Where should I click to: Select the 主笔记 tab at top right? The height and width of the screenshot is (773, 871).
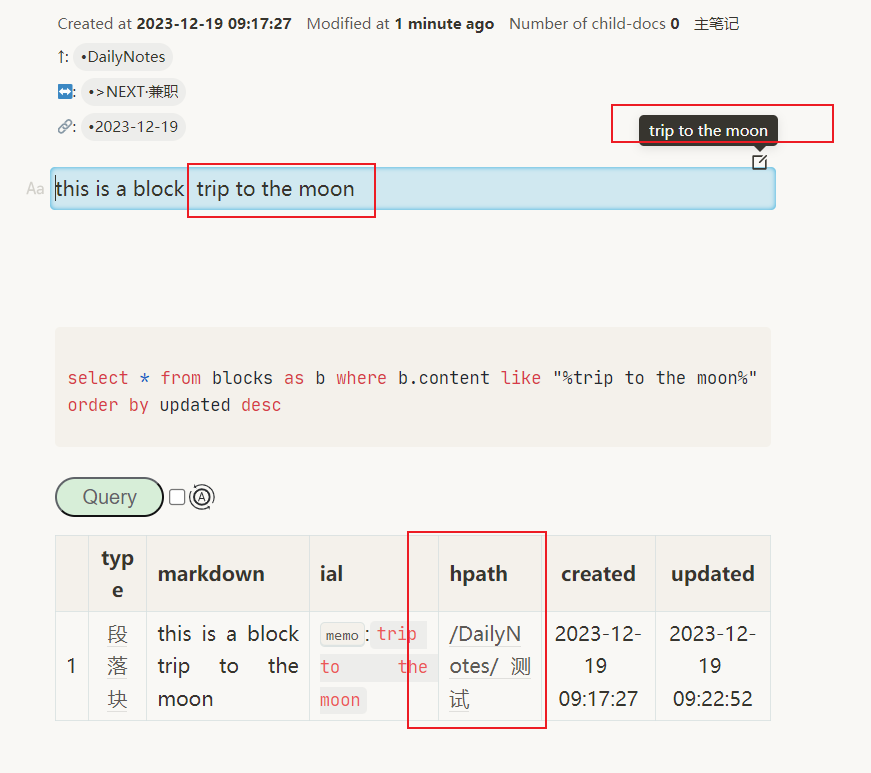click(x=716, y=23)
